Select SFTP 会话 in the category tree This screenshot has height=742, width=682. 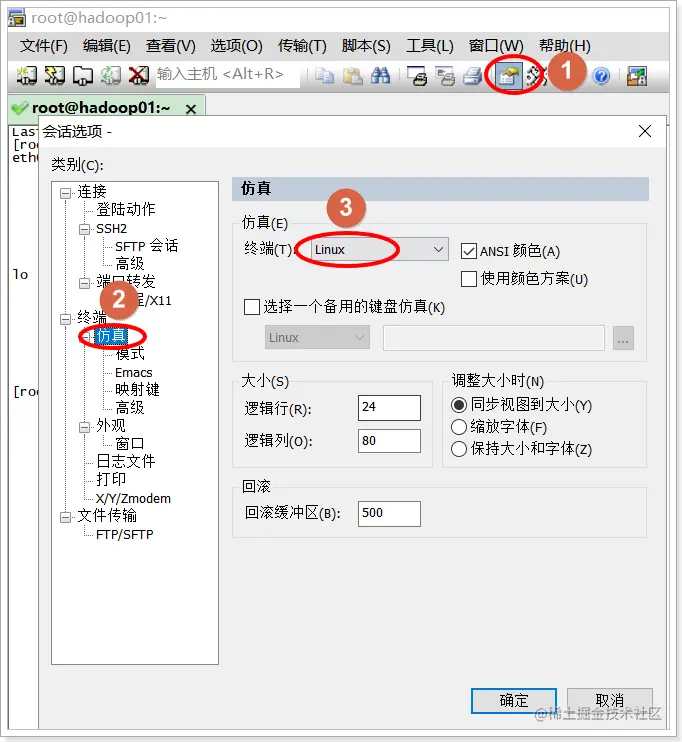146,246
